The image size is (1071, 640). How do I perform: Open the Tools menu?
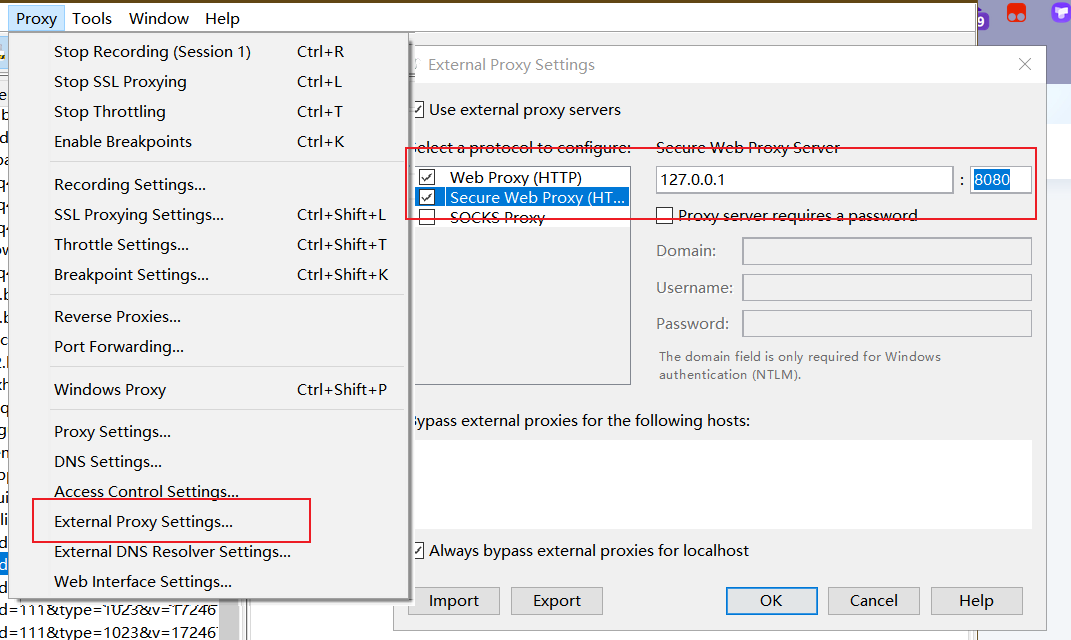92,18
